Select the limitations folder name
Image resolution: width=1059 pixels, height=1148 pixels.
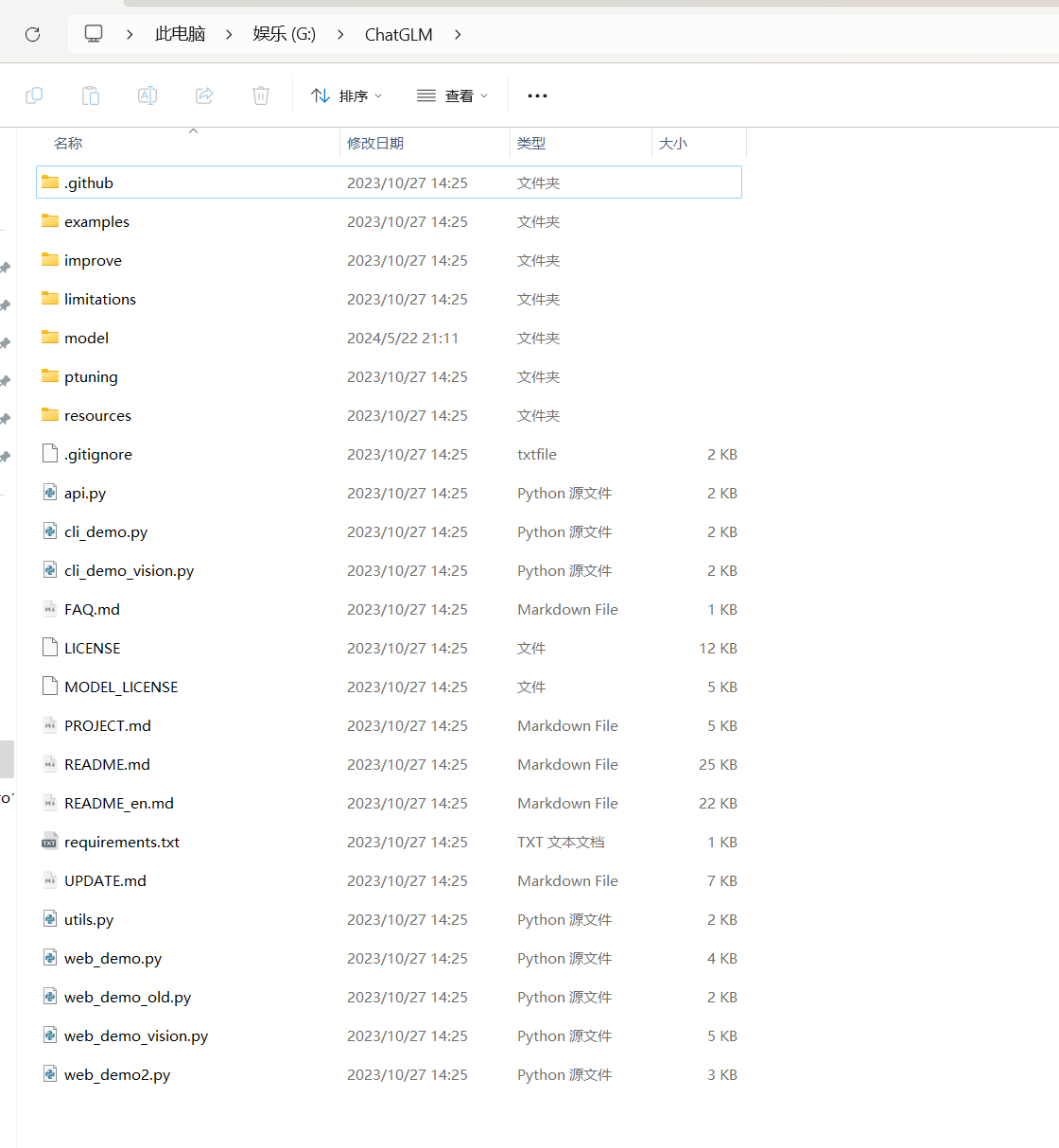[x=100, y=299]
